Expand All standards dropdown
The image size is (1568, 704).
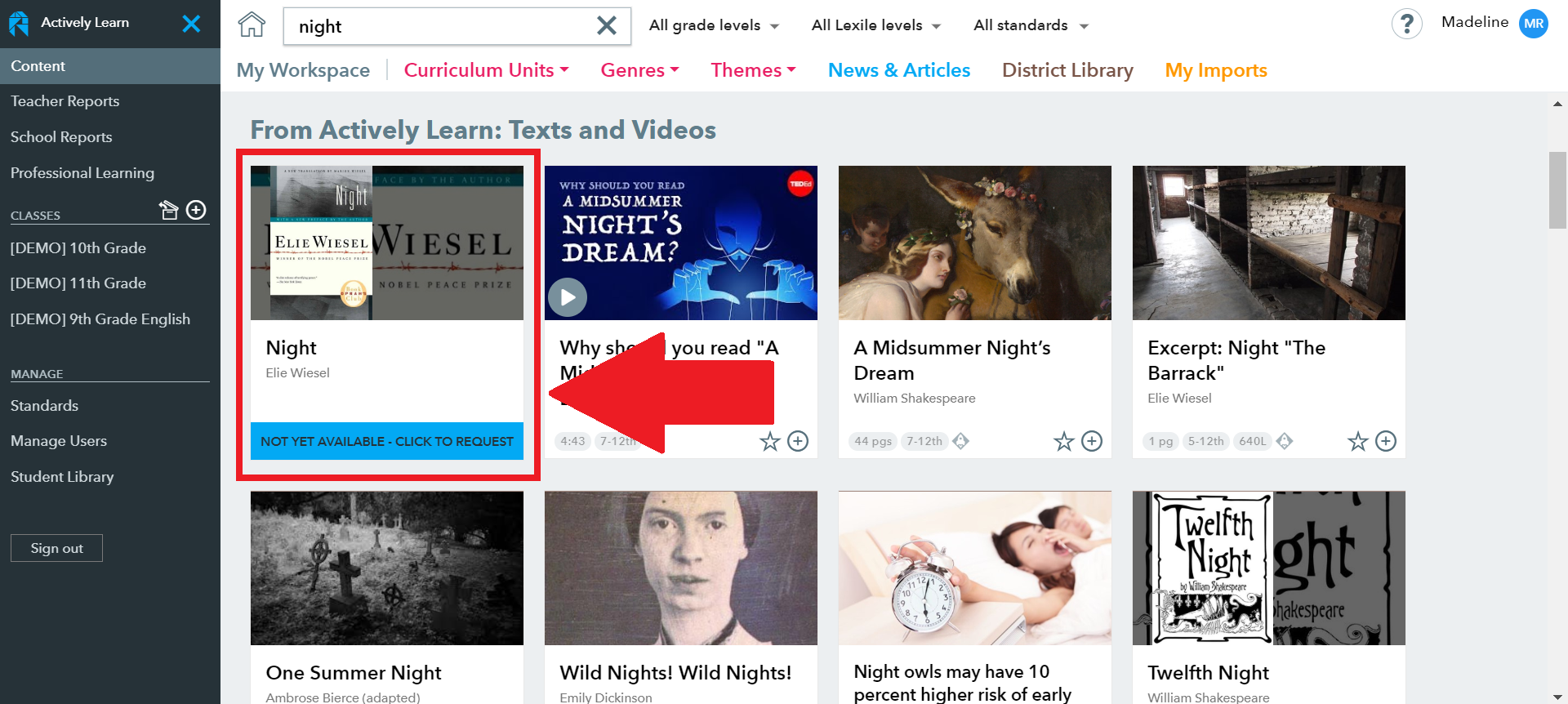1031,25
